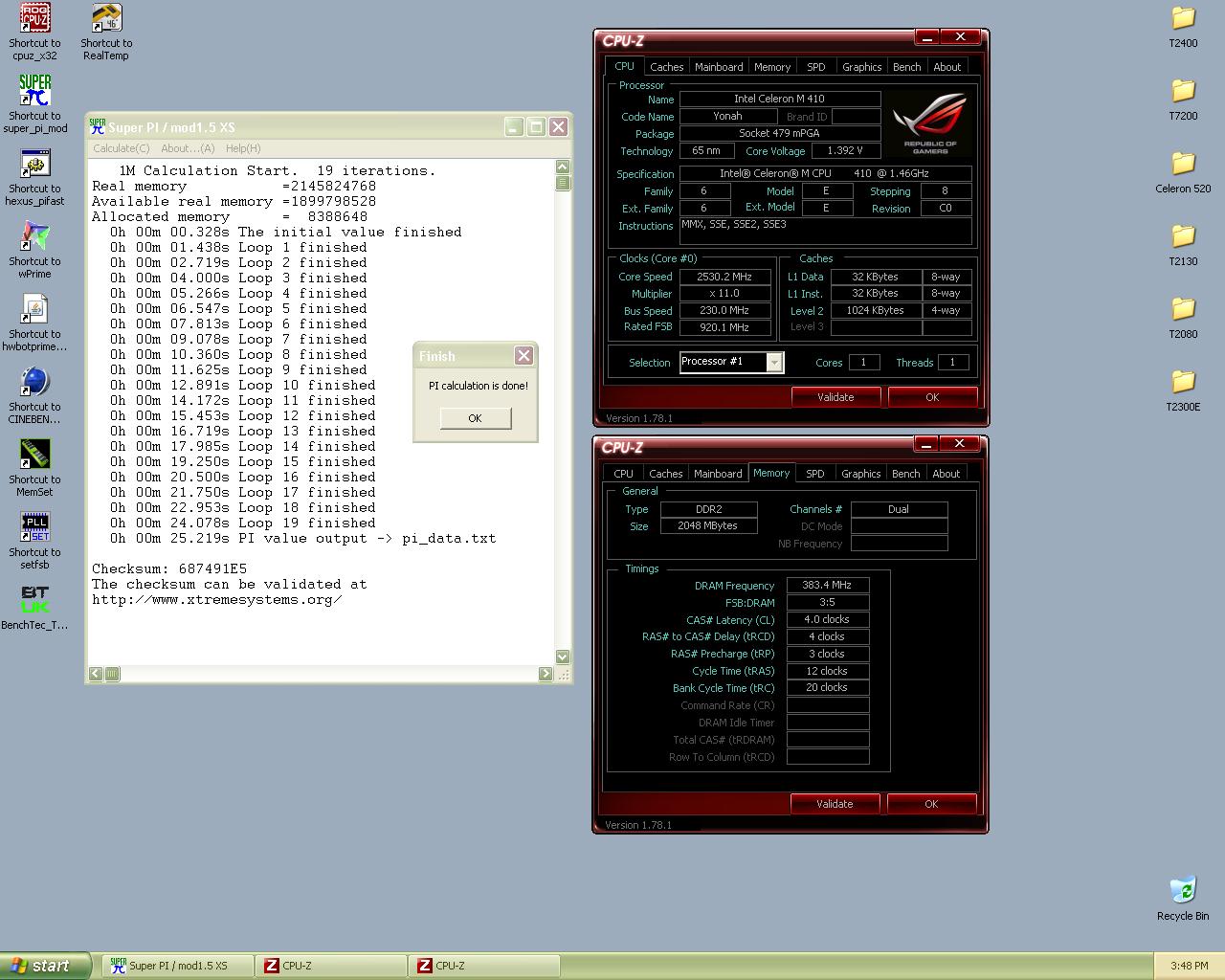The height and width of the screenshot is (980, 1225).
Task: Click the 'Checksum: 687491E5' line
Action: coord(169,569)
